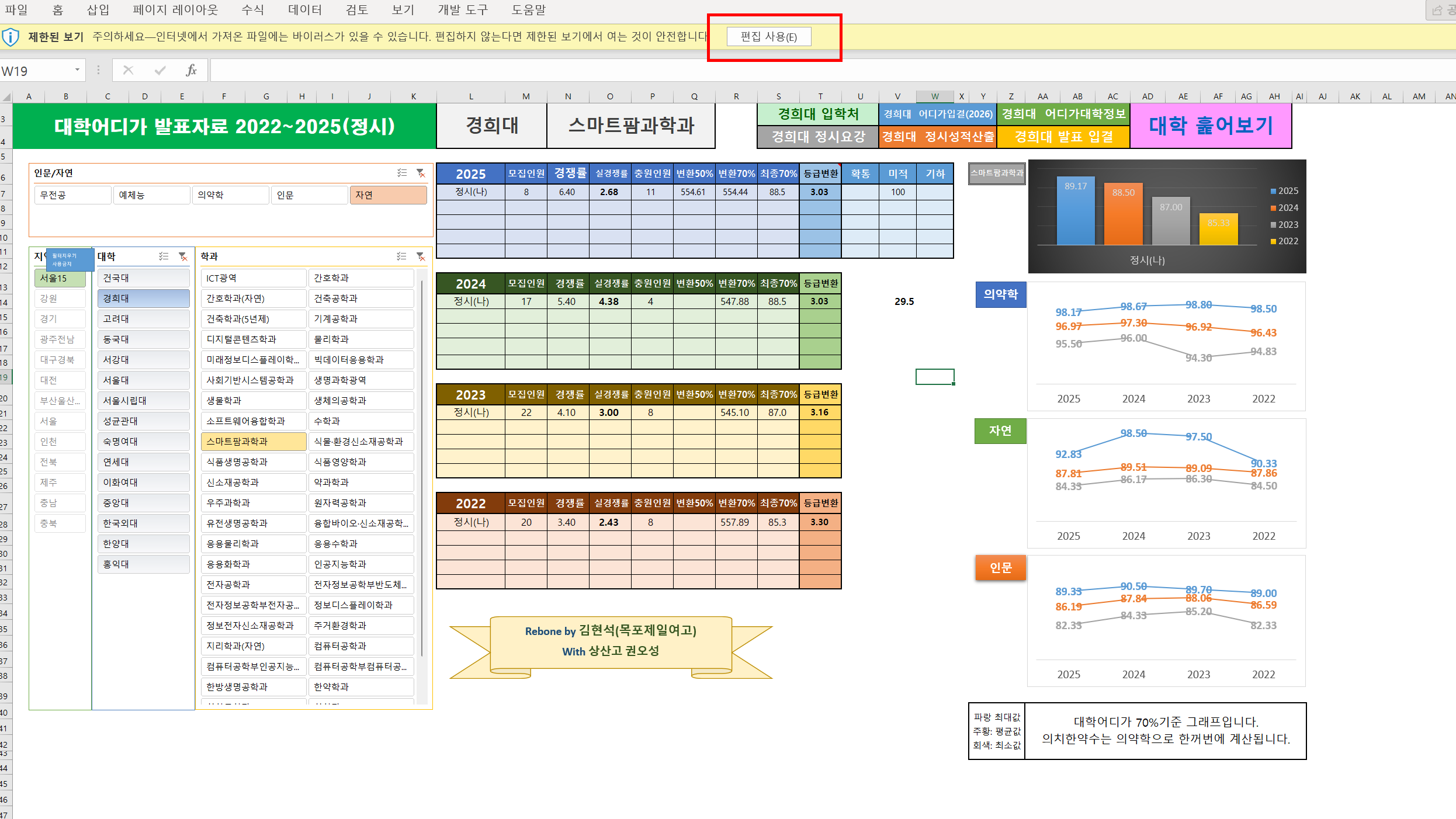This screenshot has width=1456, height=819.
Task: Open the 경희대 입학처 link
Action: pyautogui.click(x=817, y=114)
